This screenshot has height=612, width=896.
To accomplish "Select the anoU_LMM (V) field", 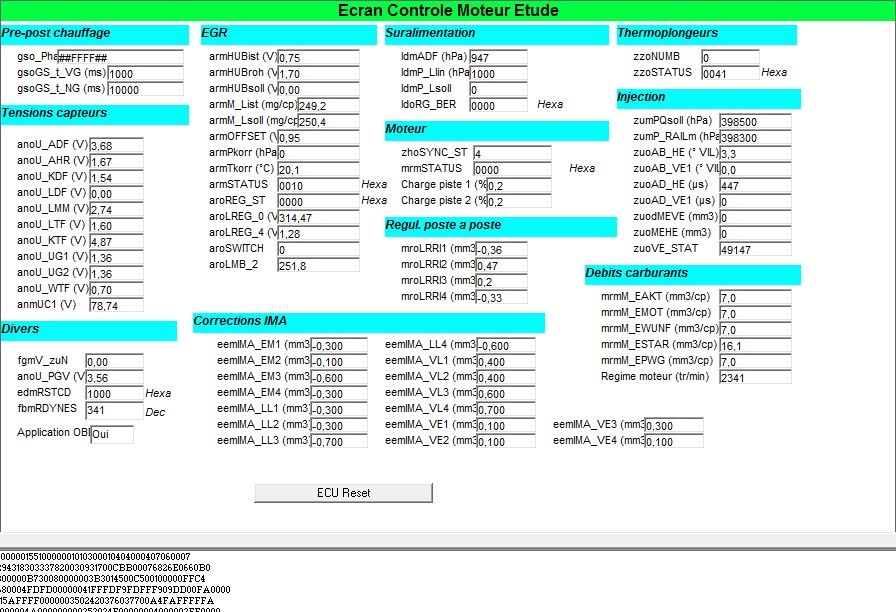I will click(x=116, y=209).
